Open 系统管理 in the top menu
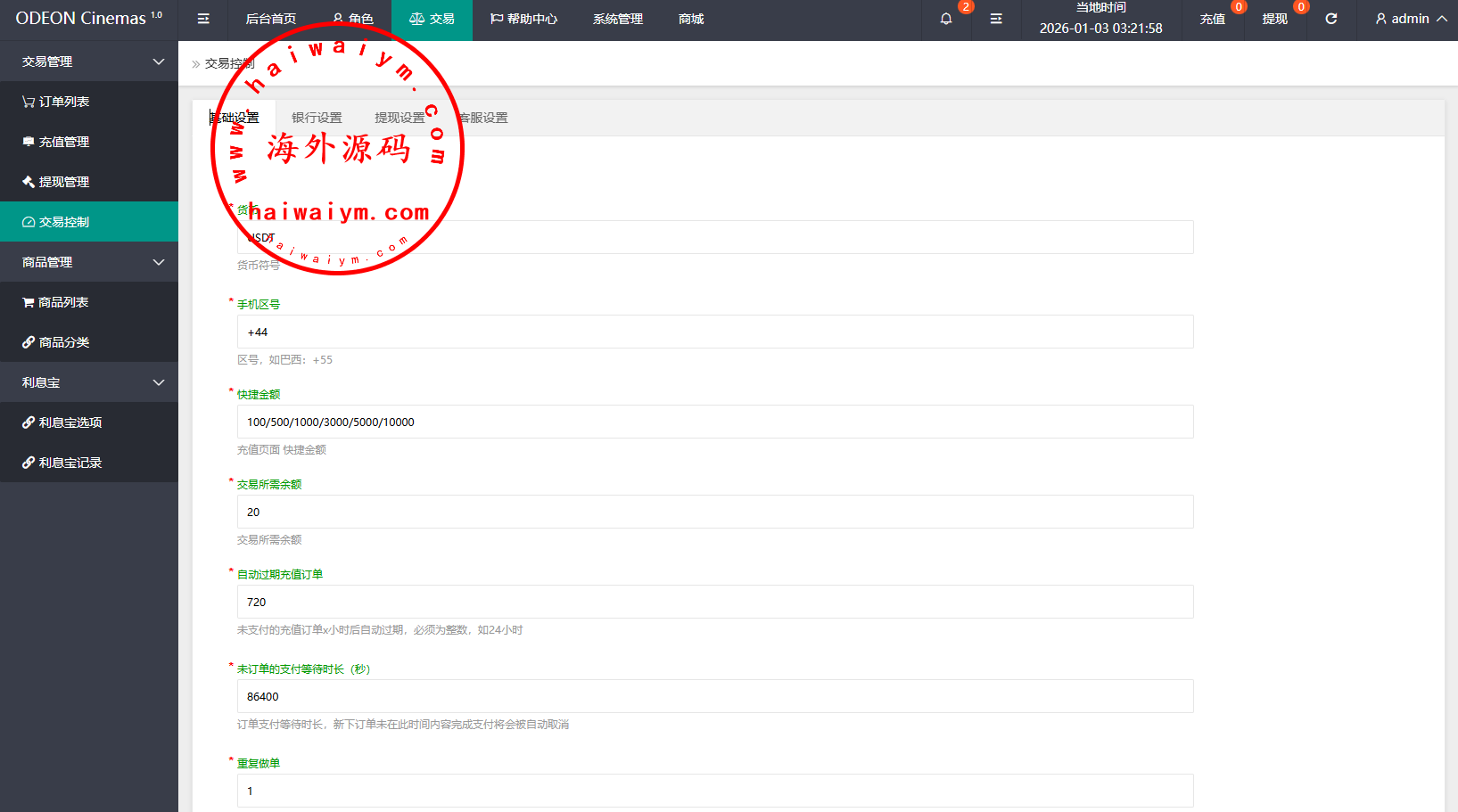Image resolution: width=1458 pixels, height=812 pixels. [x=617, y=19]
